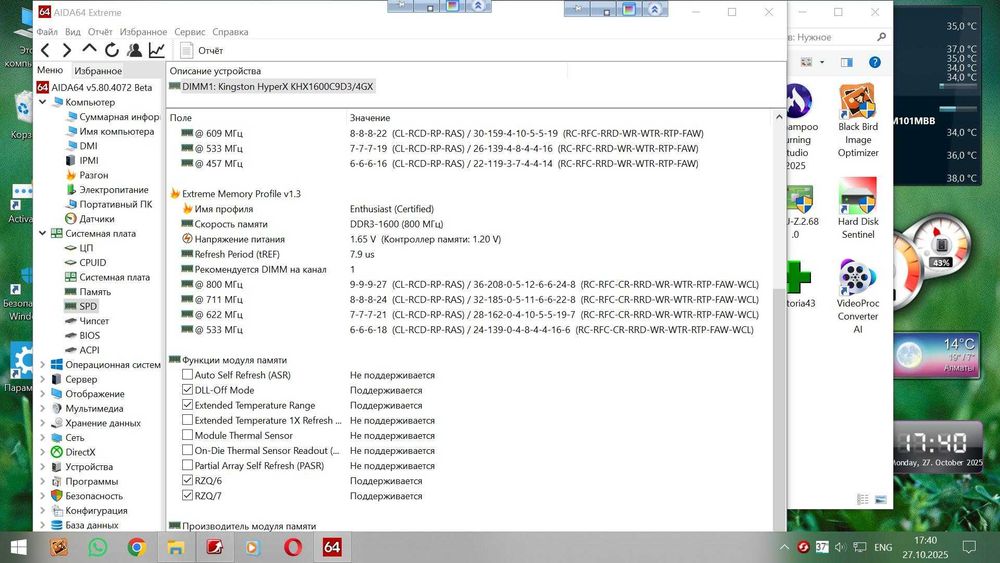Open the Избранное menu in the menu bar
The image size is (1000, 563).
[x=143, y=32]
